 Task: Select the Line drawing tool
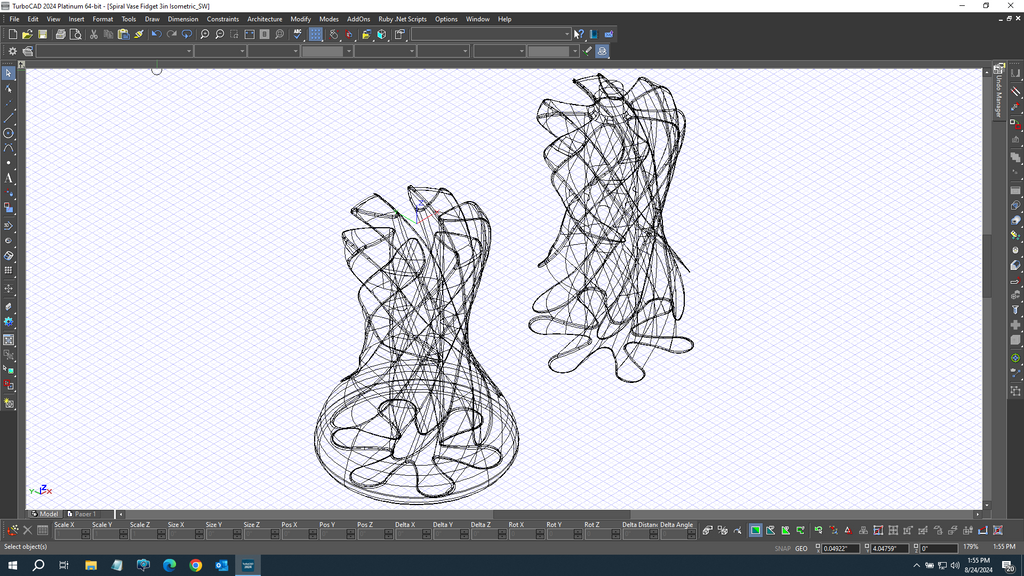pyautogui.click(x=8, y=118)
